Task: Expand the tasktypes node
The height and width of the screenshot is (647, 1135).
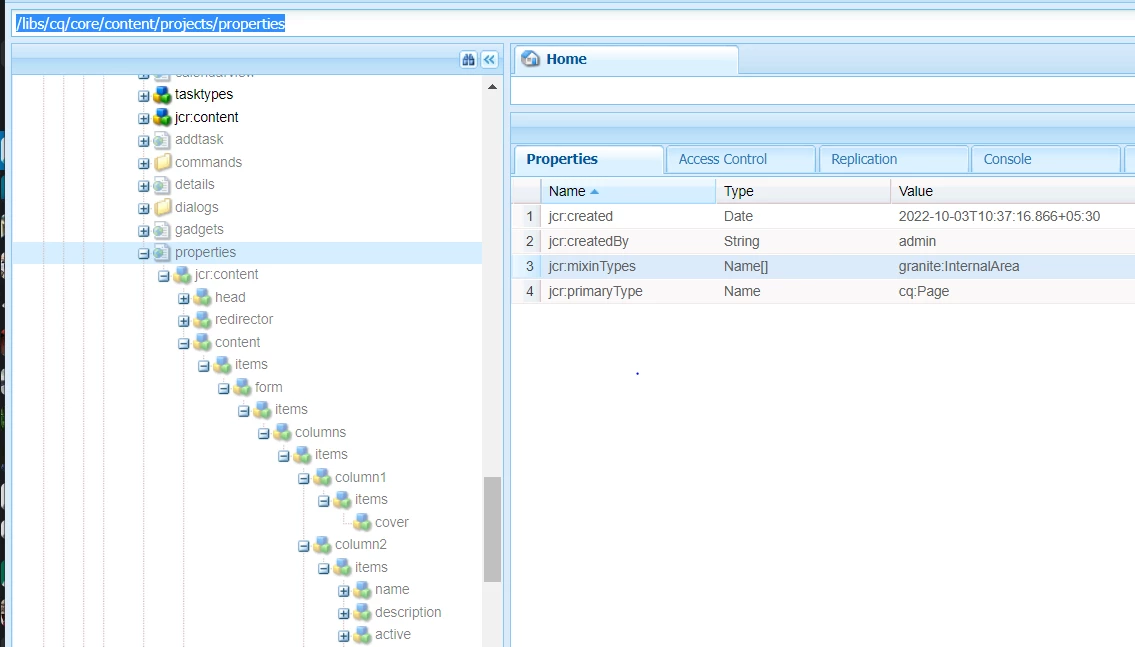Action: coord(143,96)
